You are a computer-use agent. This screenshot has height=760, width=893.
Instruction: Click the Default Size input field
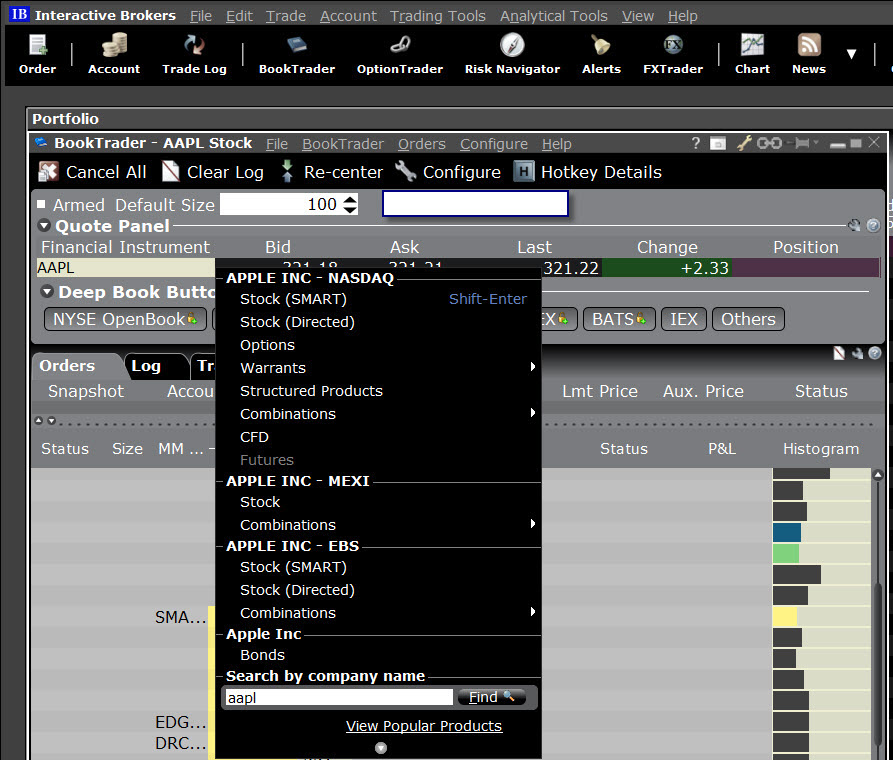point(282,204)
